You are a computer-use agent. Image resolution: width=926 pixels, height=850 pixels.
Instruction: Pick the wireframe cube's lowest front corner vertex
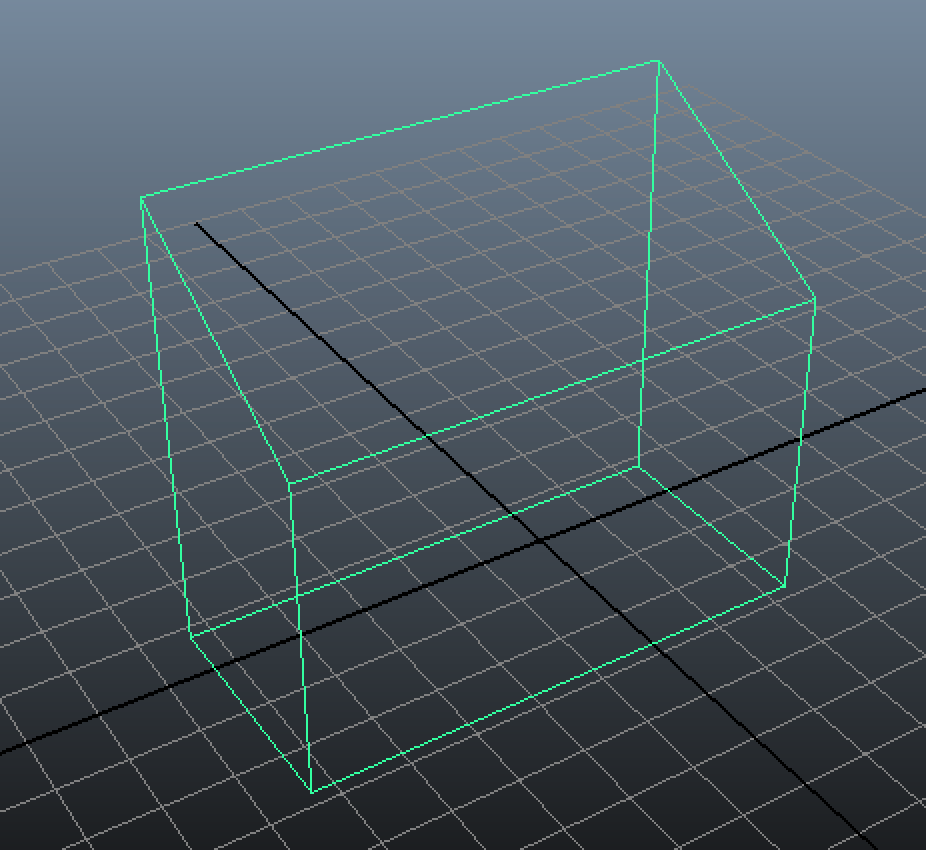point(312,792)
